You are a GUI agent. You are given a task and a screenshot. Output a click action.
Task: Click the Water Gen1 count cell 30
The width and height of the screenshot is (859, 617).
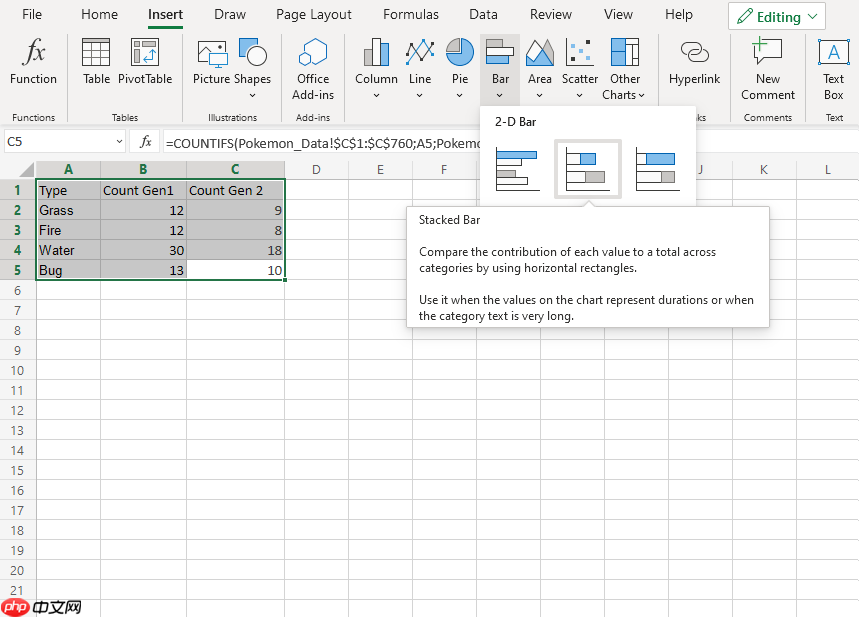click(144, 250)
